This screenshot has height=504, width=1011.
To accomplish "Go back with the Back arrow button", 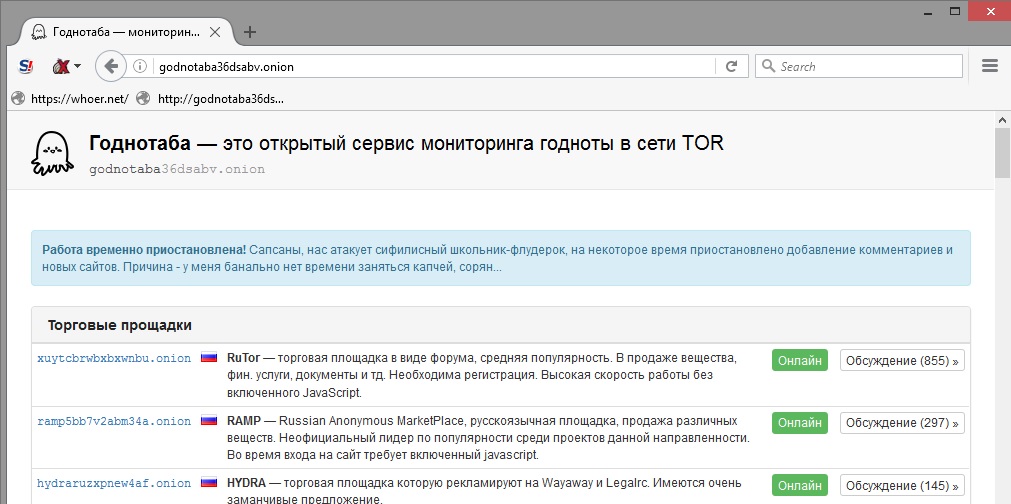I will [111, 66].
